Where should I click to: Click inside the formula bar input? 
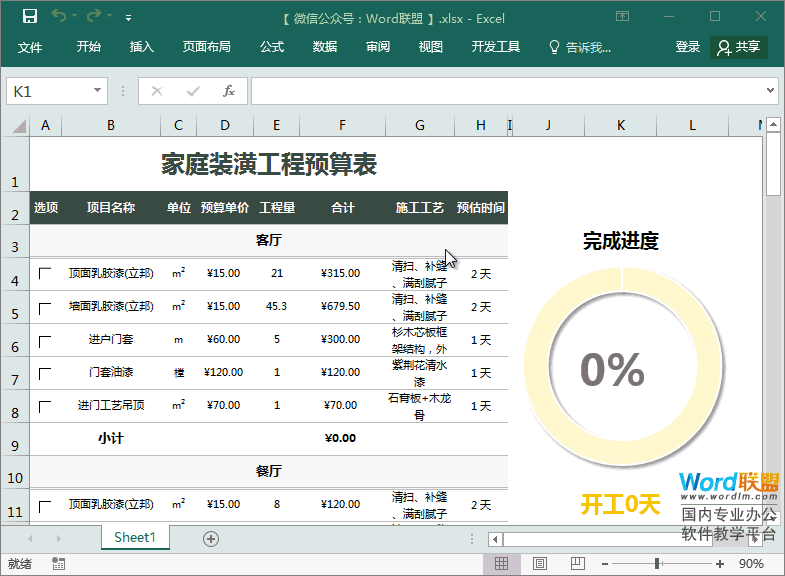tap(508, 91)
